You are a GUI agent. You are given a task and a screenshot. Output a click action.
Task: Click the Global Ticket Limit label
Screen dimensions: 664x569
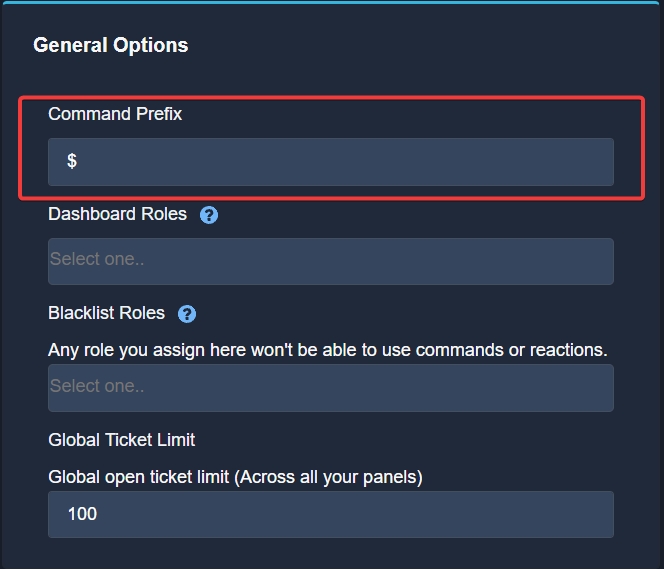(122, 440)
